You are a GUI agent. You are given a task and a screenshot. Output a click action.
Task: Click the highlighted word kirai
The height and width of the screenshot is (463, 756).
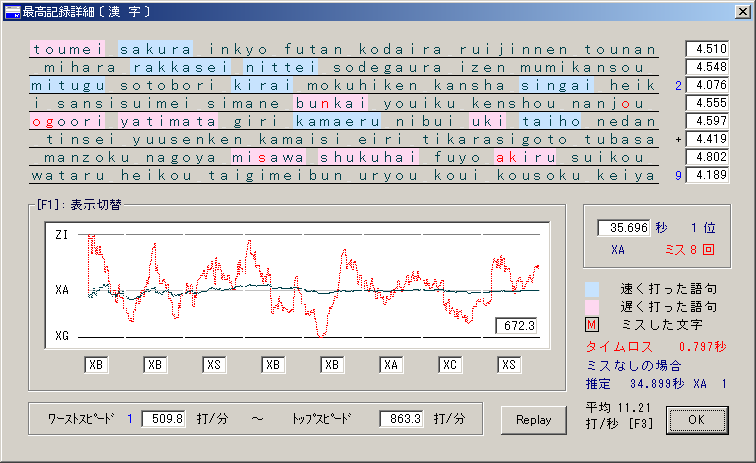tap(262, 85)
